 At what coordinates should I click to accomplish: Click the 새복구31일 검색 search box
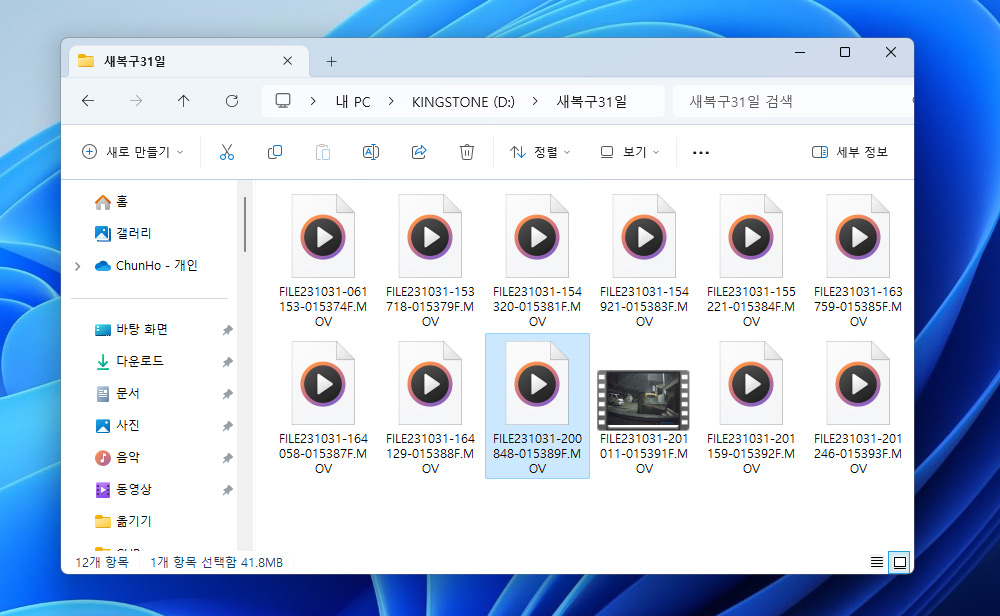click(x=792, y=101)
